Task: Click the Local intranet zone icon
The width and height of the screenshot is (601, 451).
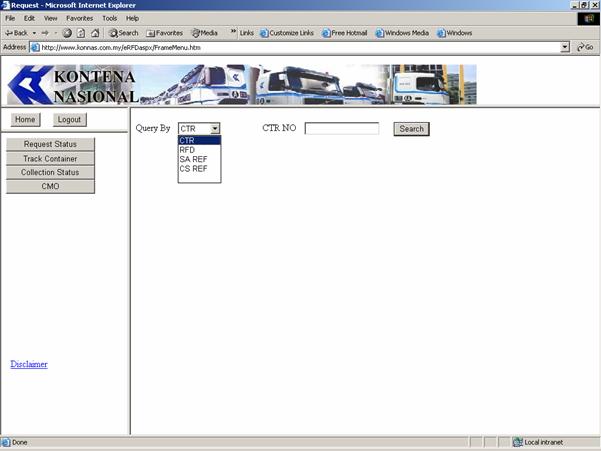Action: [x=517, y=442]
